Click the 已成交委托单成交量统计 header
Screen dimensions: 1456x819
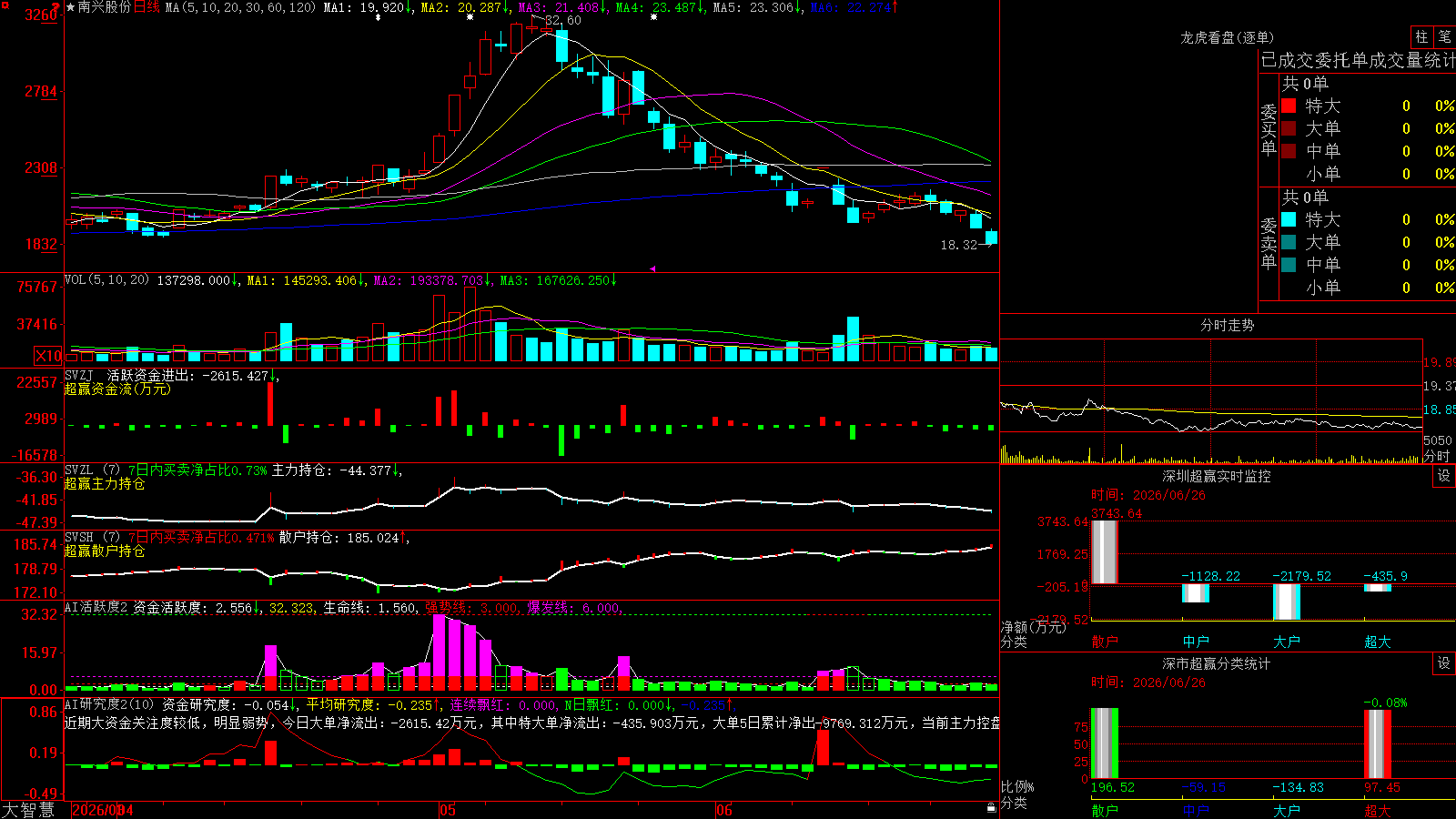pos(1358,60)
